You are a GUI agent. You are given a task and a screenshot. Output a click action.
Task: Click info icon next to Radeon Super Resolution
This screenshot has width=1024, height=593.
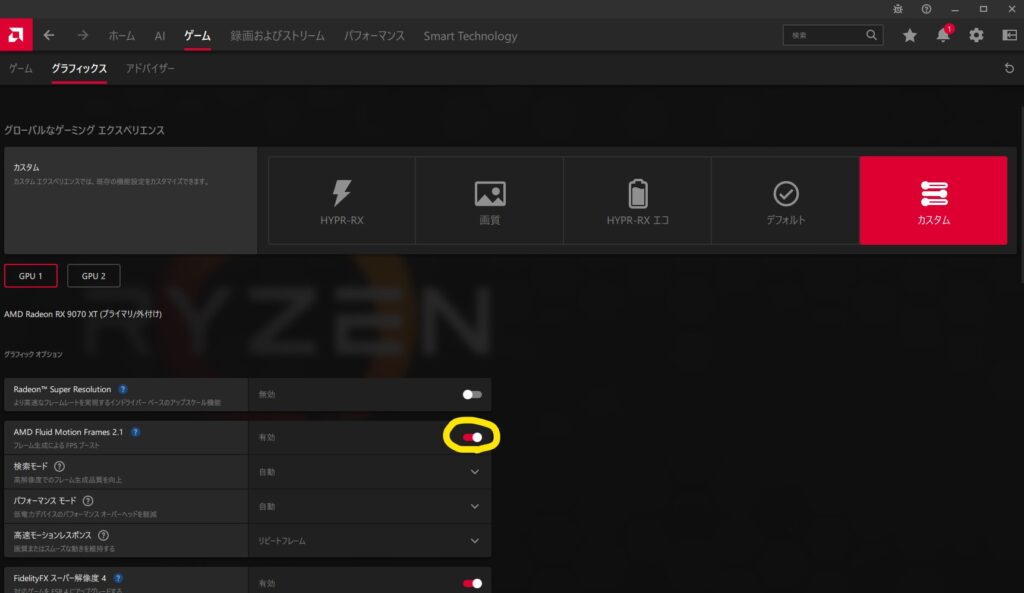pos(123,389)
